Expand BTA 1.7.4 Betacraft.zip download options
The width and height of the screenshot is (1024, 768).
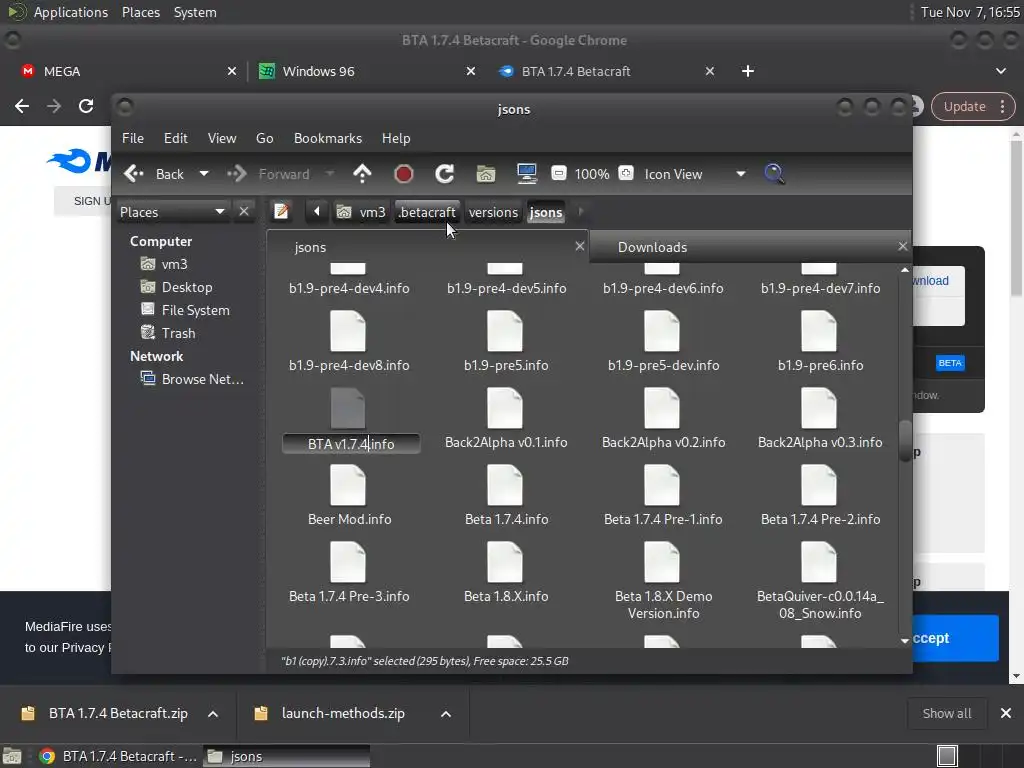pos(213,714)
